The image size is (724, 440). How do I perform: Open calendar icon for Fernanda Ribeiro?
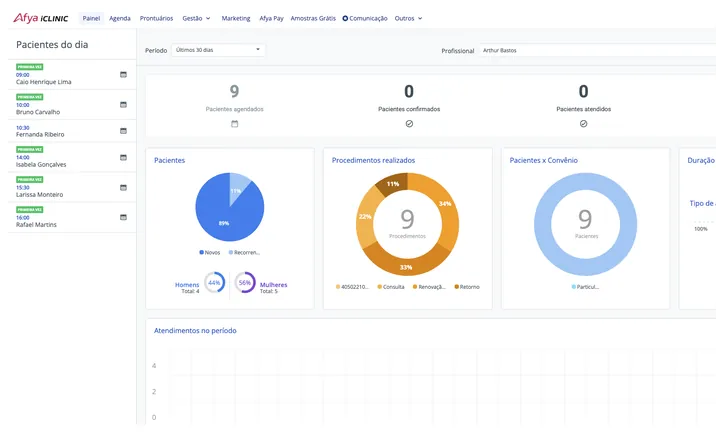click(x=123, y=131)
